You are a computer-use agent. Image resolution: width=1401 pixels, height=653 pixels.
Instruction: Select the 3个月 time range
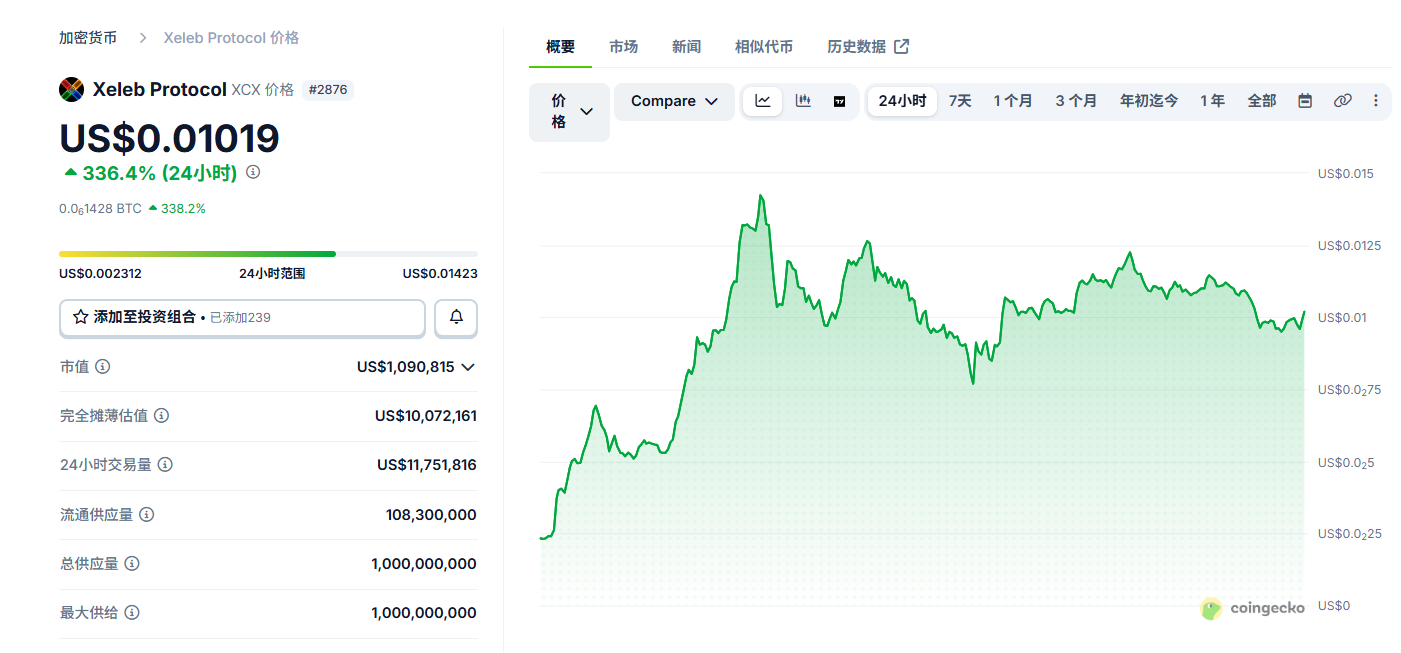[1076, 101]
